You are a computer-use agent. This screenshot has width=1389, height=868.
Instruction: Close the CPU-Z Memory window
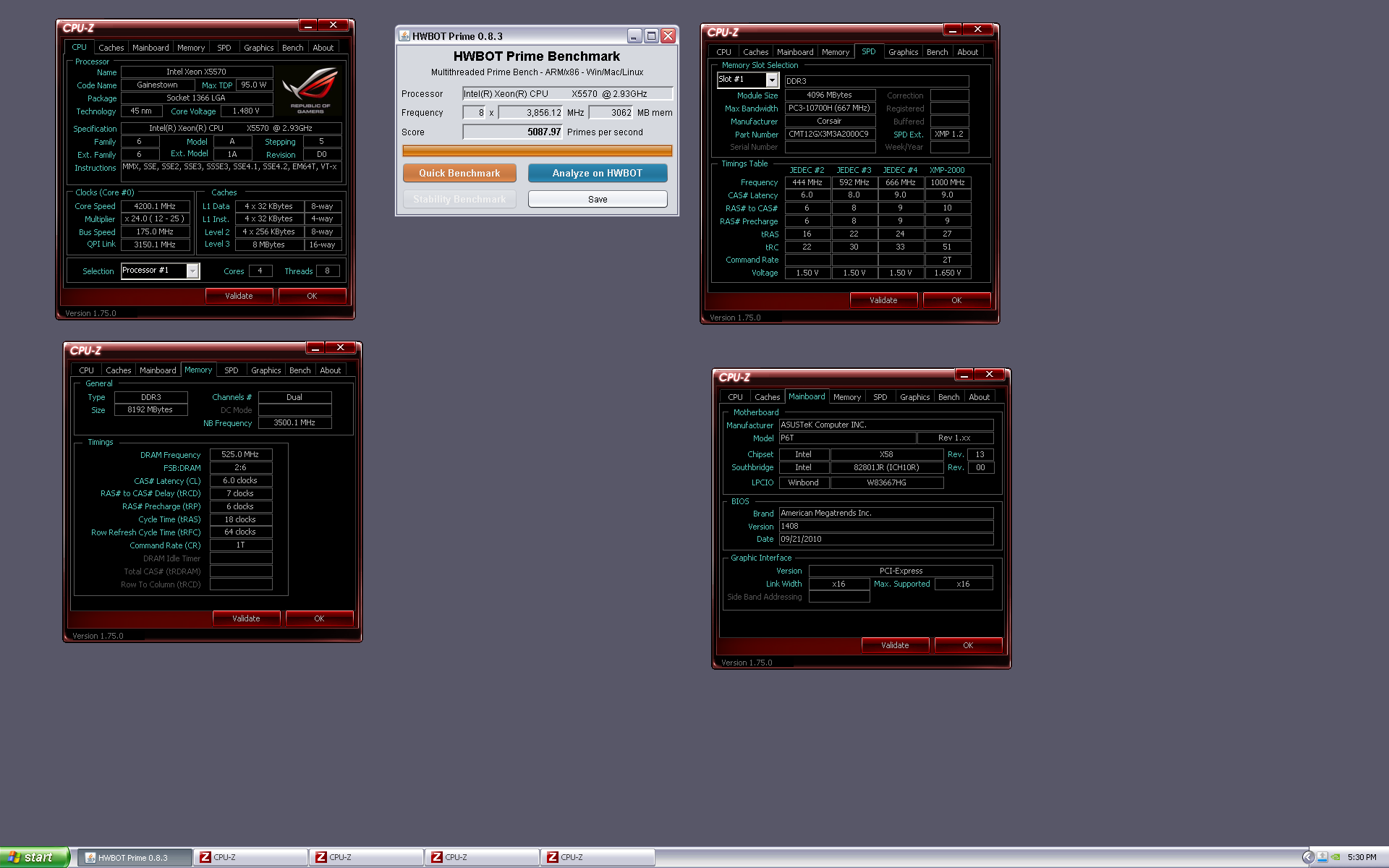340,348
